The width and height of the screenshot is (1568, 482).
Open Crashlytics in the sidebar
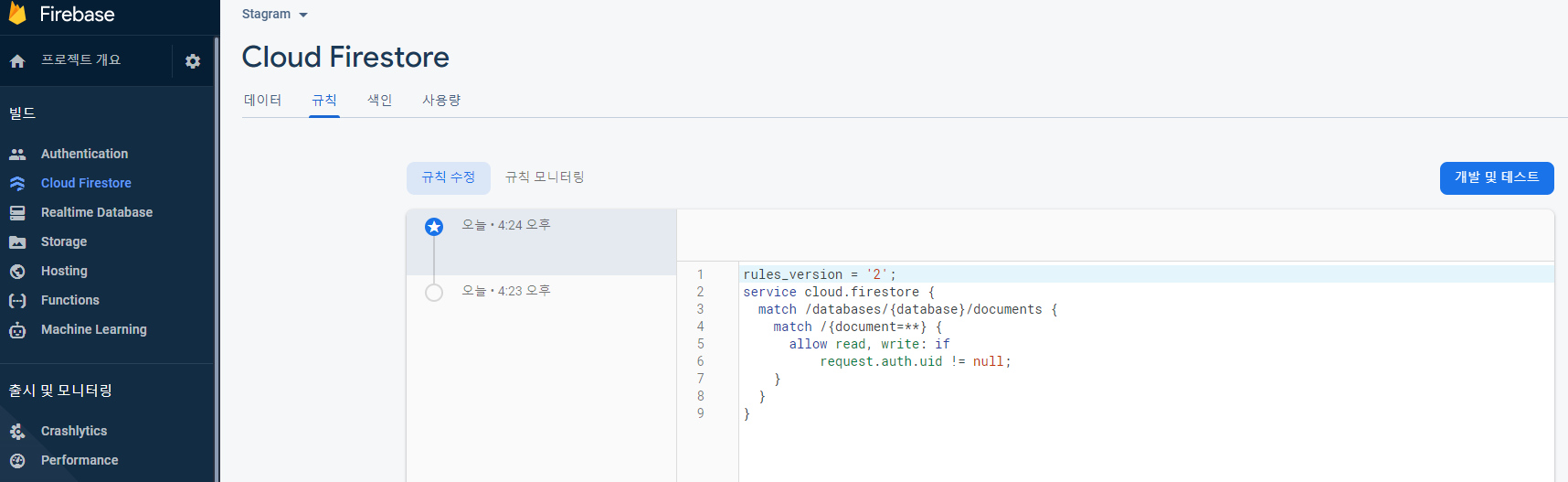tap(74, 432)
